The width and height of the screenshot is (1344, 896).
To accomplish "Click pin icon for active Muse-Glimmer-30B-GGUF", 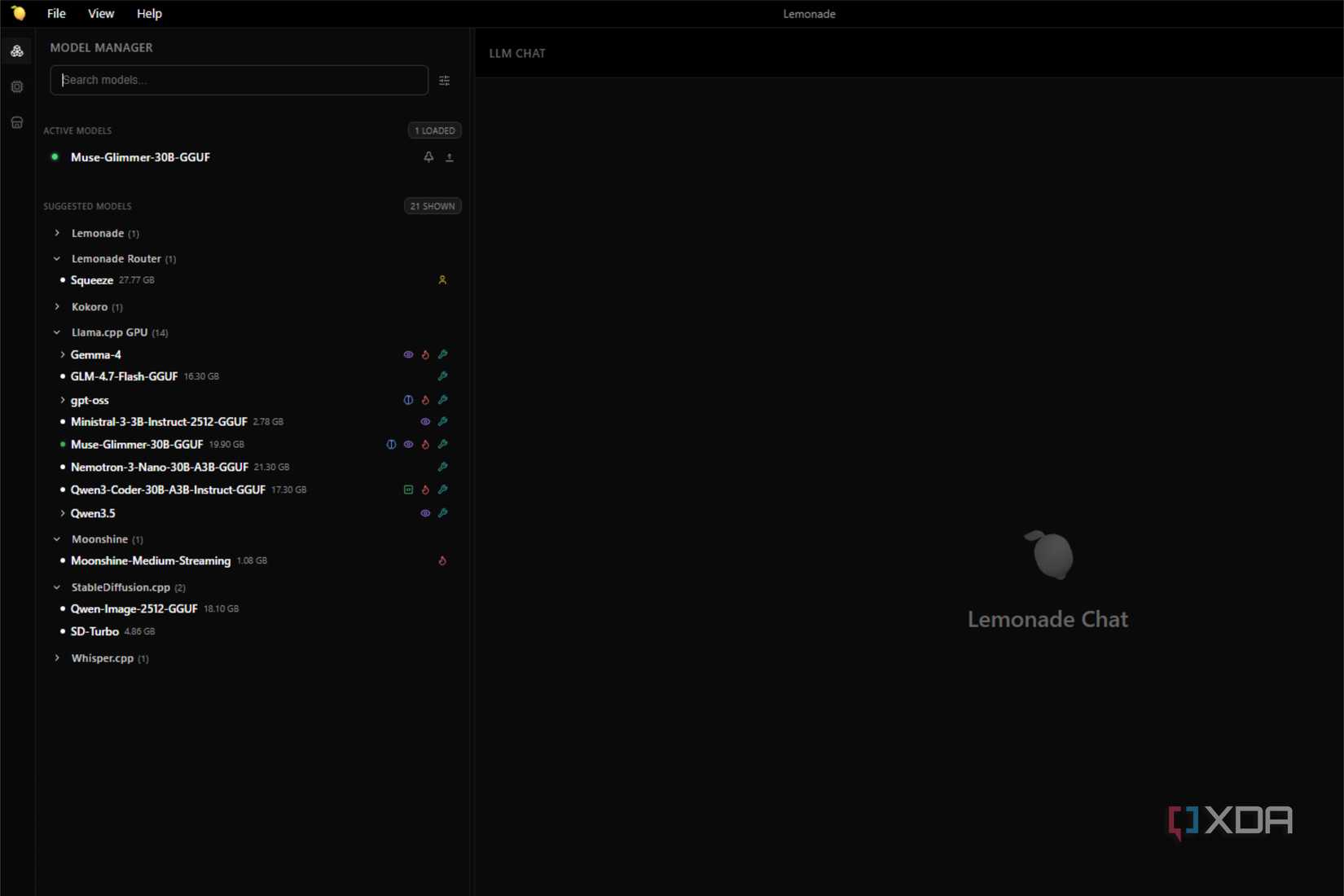I will tap(428, 157).
